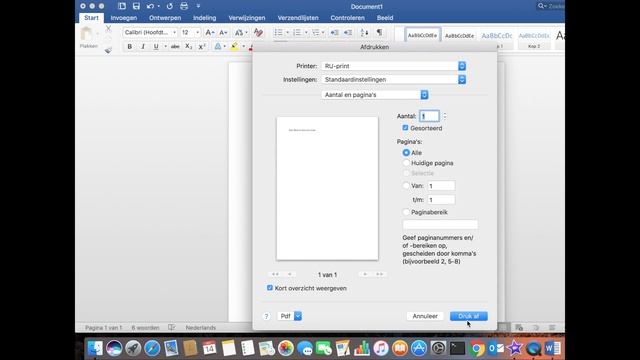This screenshot has height=360, width=640.
Task: Toggle Bold formatting
Action: 130,47
